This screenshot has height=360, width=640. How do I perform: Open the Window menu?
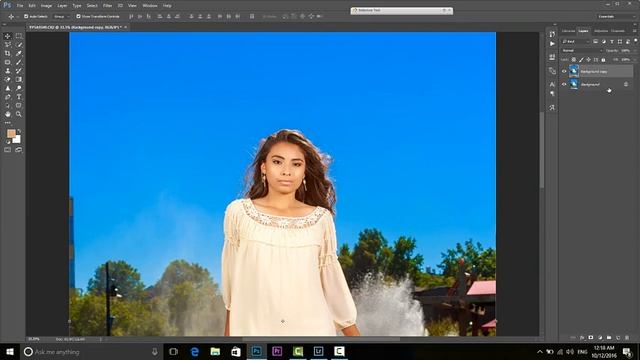(x=150, y=6)
